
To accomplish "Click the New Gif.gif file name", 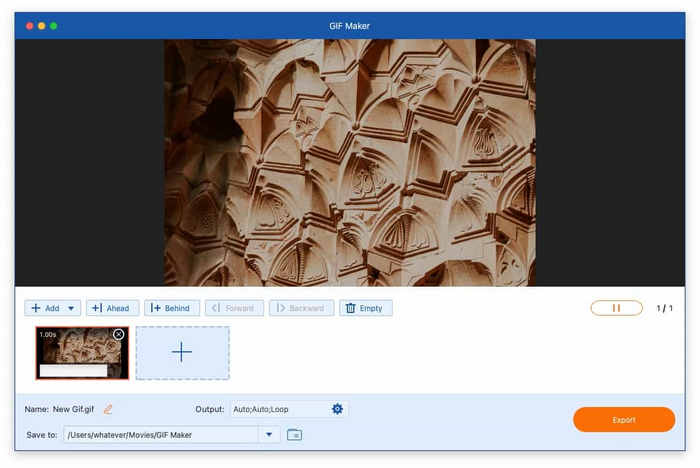I will pos(75,409).
